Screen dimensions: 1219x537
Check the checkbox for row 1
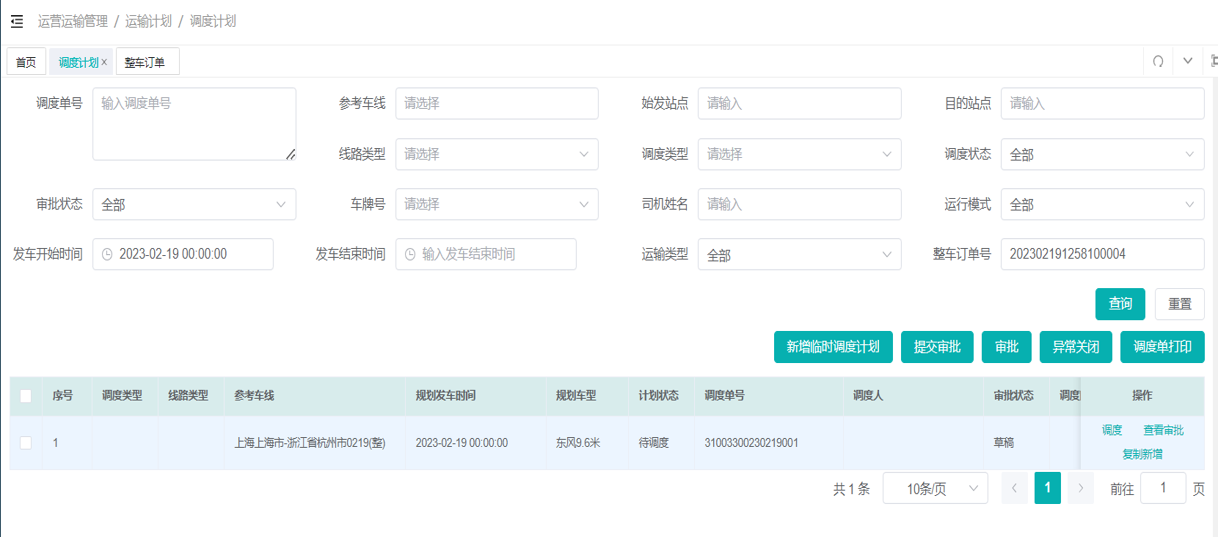click(26, 443)
